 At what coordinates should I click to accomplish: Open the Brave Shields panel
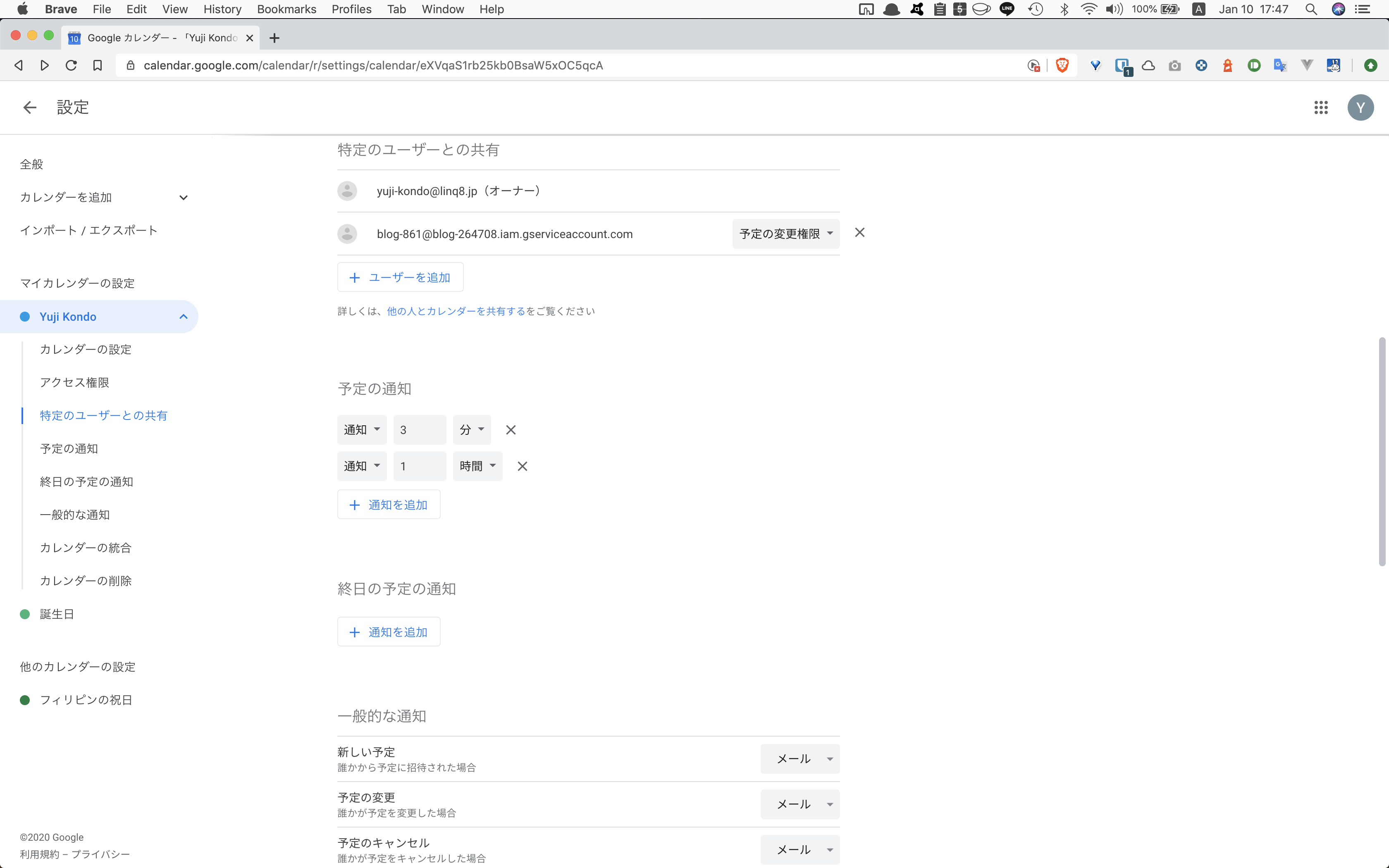point(1062,65)
